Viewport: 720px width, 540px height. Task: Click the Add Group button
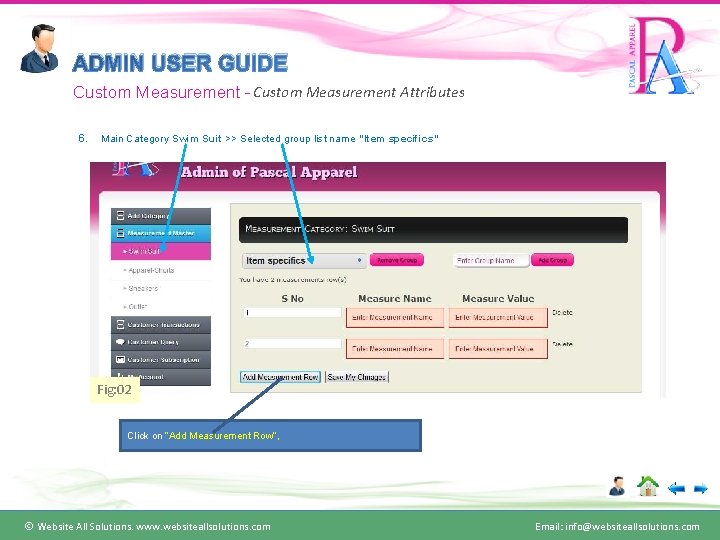click(552, 260)
